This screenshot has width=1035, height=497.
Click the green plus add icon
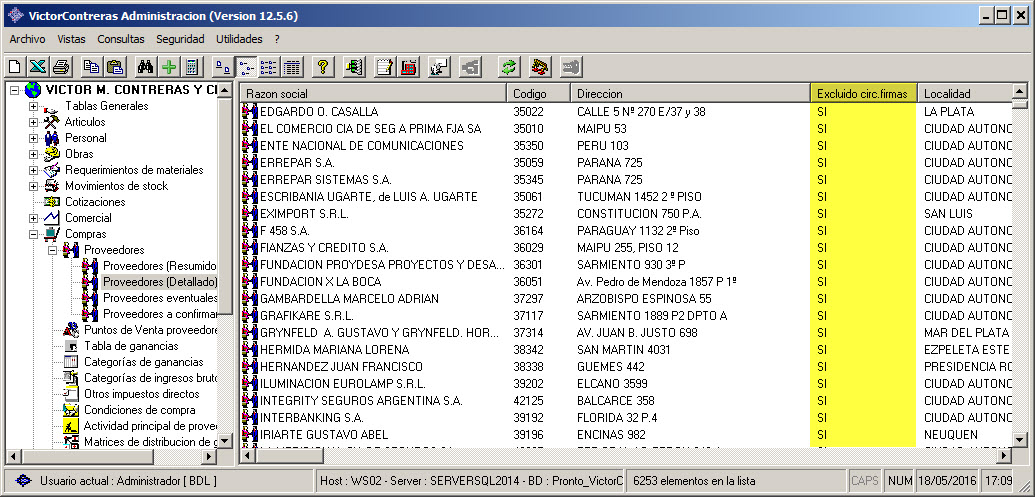(x=168, y=67)
